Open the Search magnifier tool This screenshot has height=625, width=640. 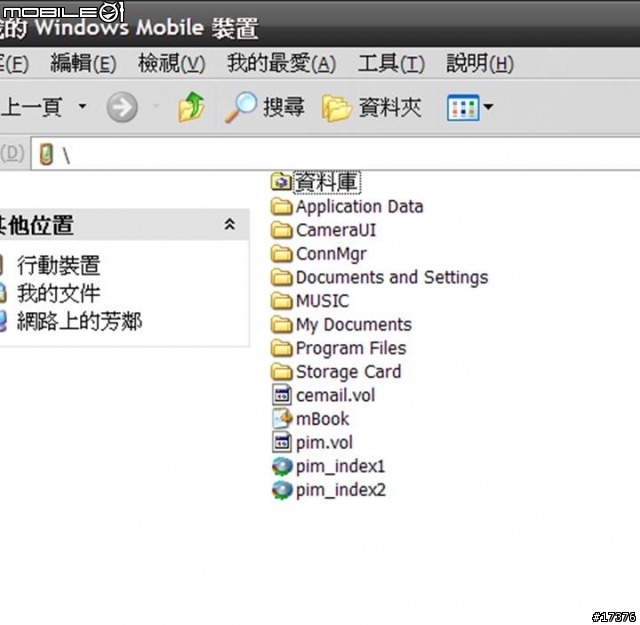[264, 107]
